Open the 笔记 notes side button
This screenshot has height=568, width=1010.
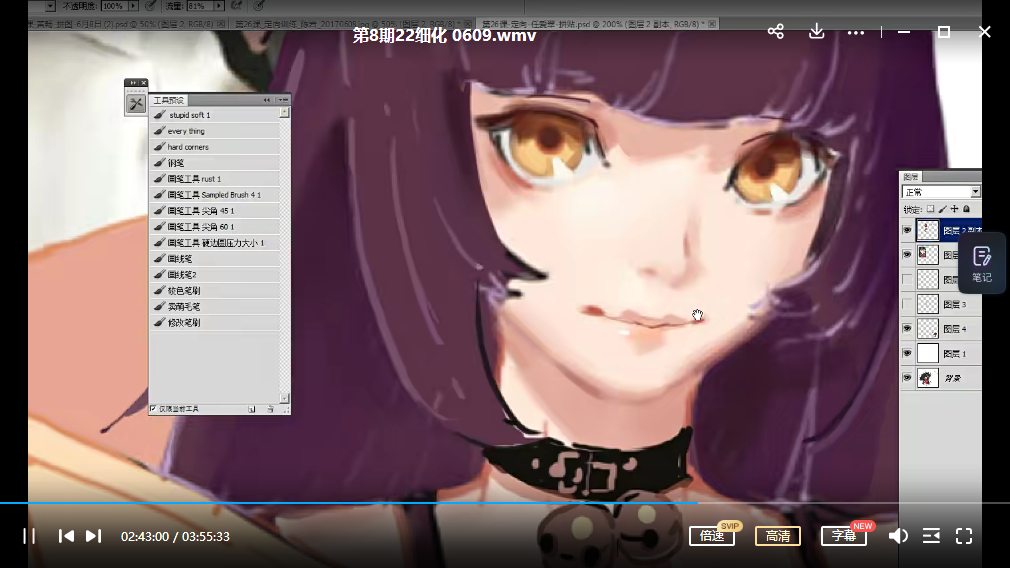(x=982, y=263)
